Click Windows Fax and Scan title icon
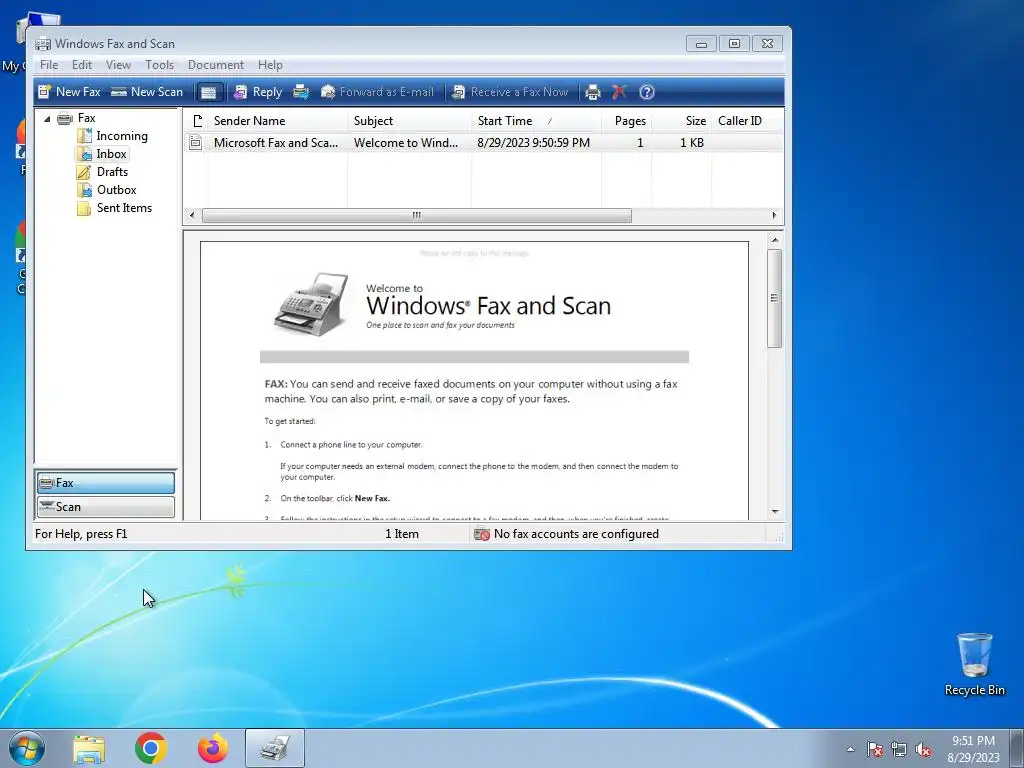This screenshot has width=1024, height=768. (x=43, y=44)
